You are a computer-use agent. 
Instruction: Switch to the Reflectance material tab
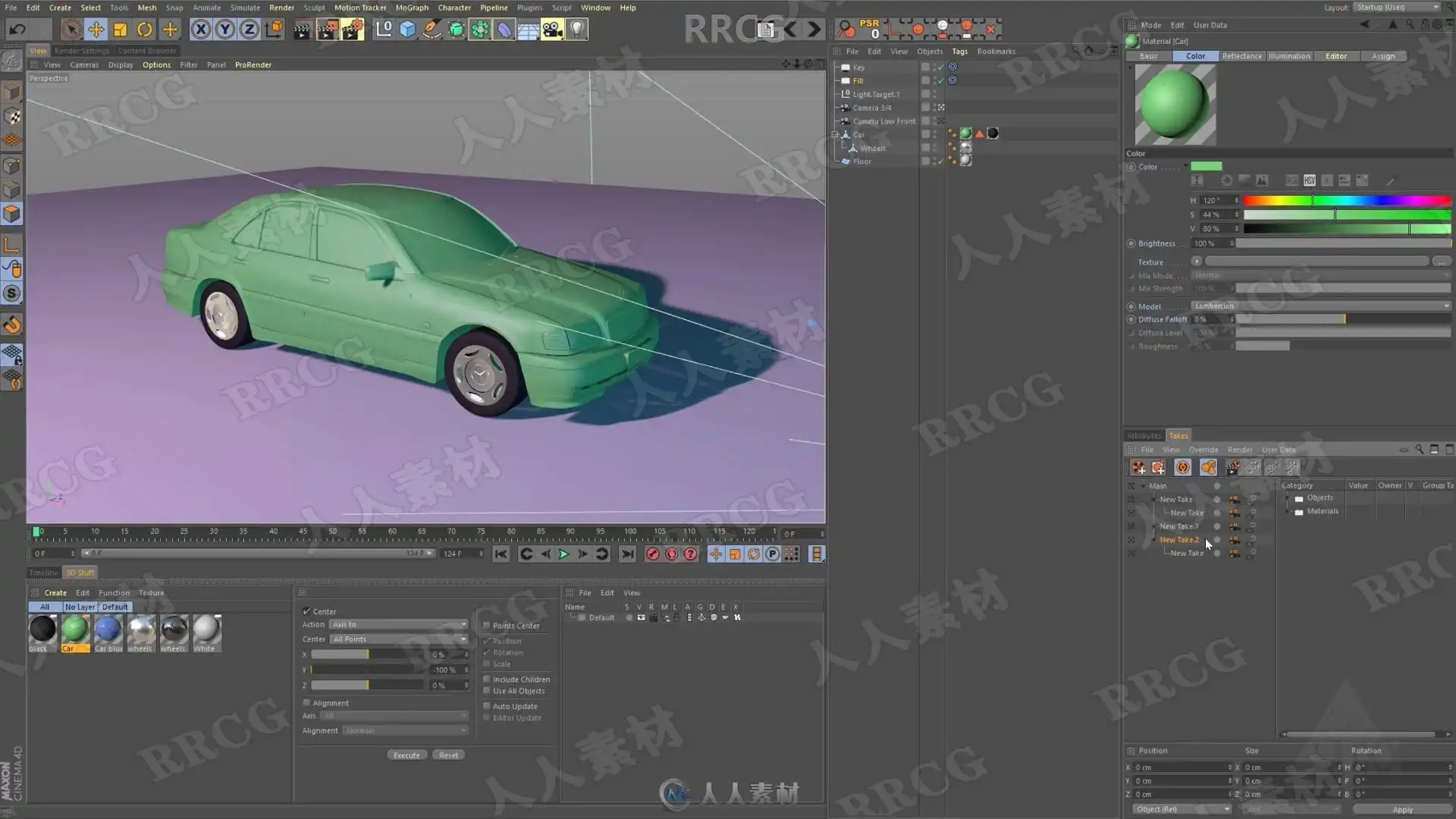pyautogui.click(x=1241, y=56)
